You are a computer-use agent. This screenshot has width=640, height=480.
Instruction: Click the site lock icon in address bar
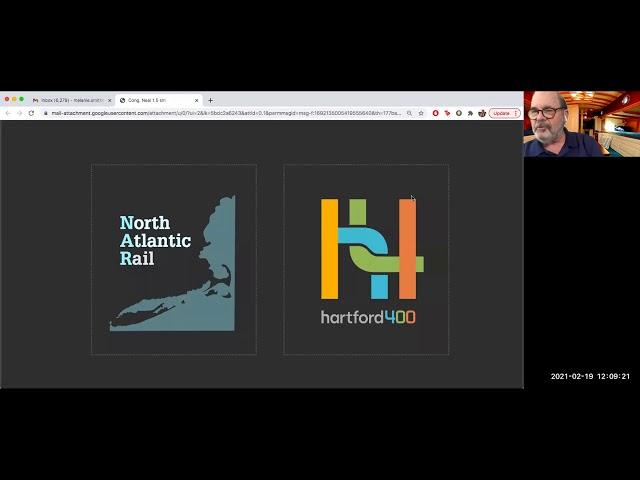pos(45,113)
